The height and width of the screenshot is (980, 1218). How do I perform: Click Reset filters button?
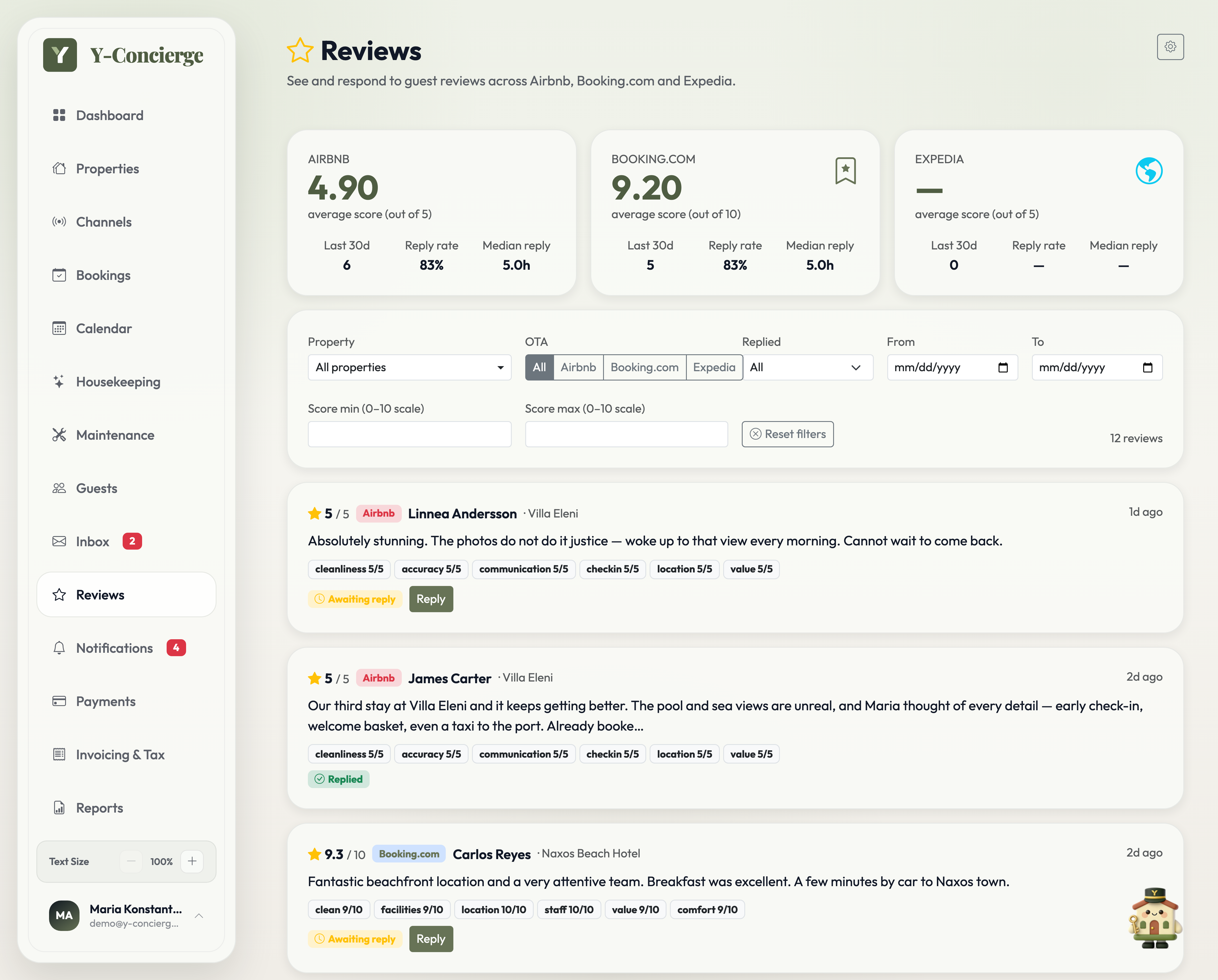(x=787, y=434)
